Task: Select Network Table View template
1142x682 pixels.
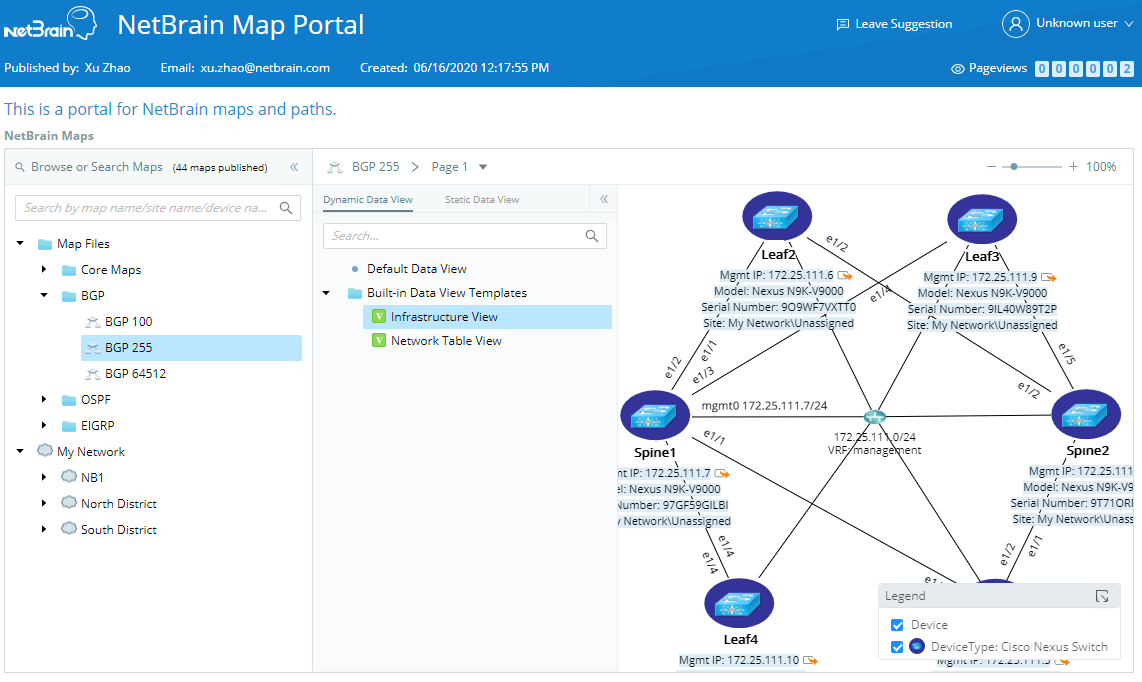Action: click(446, 341)
